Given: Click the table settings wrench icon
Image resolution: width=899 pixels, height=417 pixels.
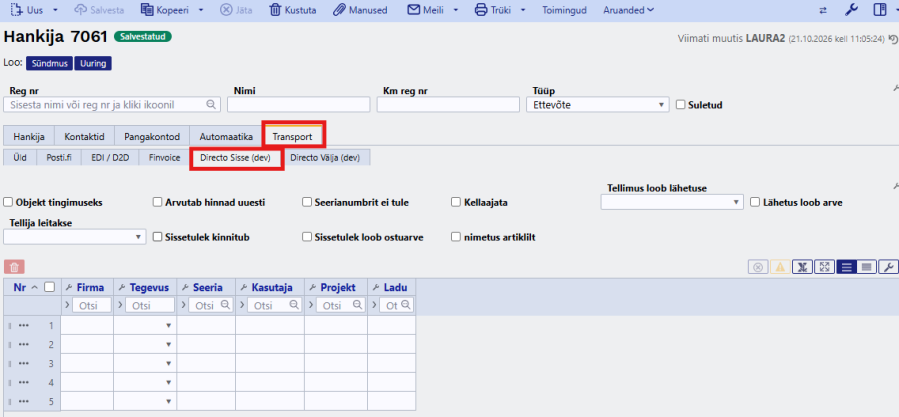Looking at the screenshot, I should 888,267.
